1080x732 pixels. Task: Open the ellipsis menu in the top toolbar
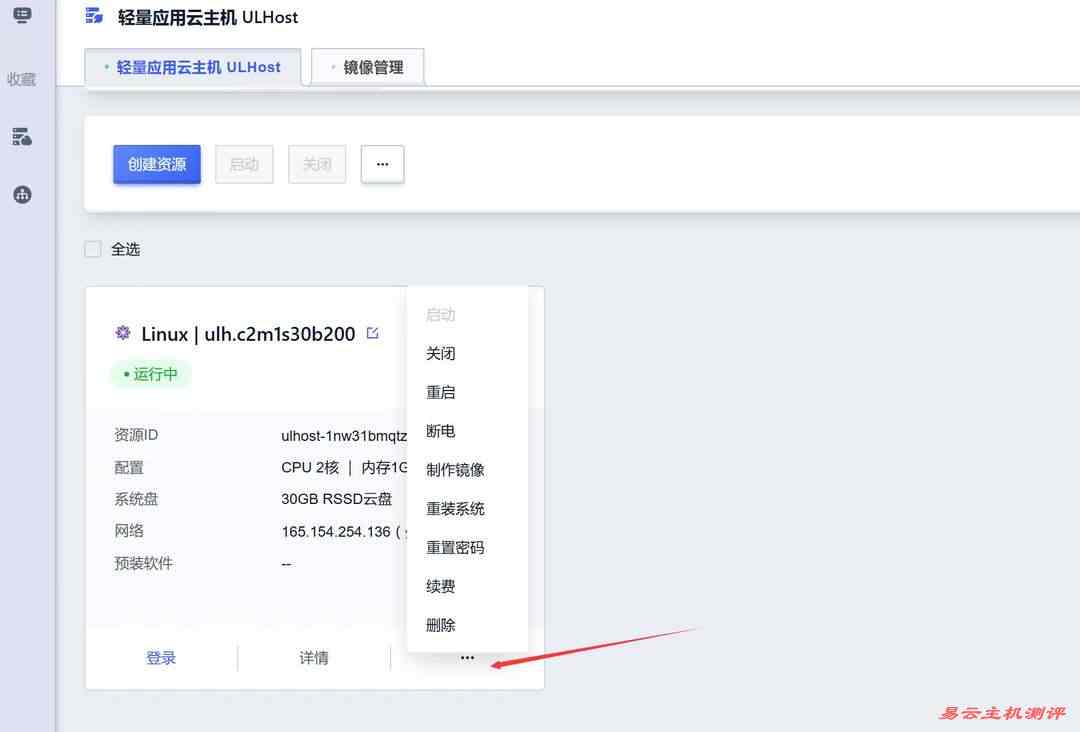coord(382,163)
